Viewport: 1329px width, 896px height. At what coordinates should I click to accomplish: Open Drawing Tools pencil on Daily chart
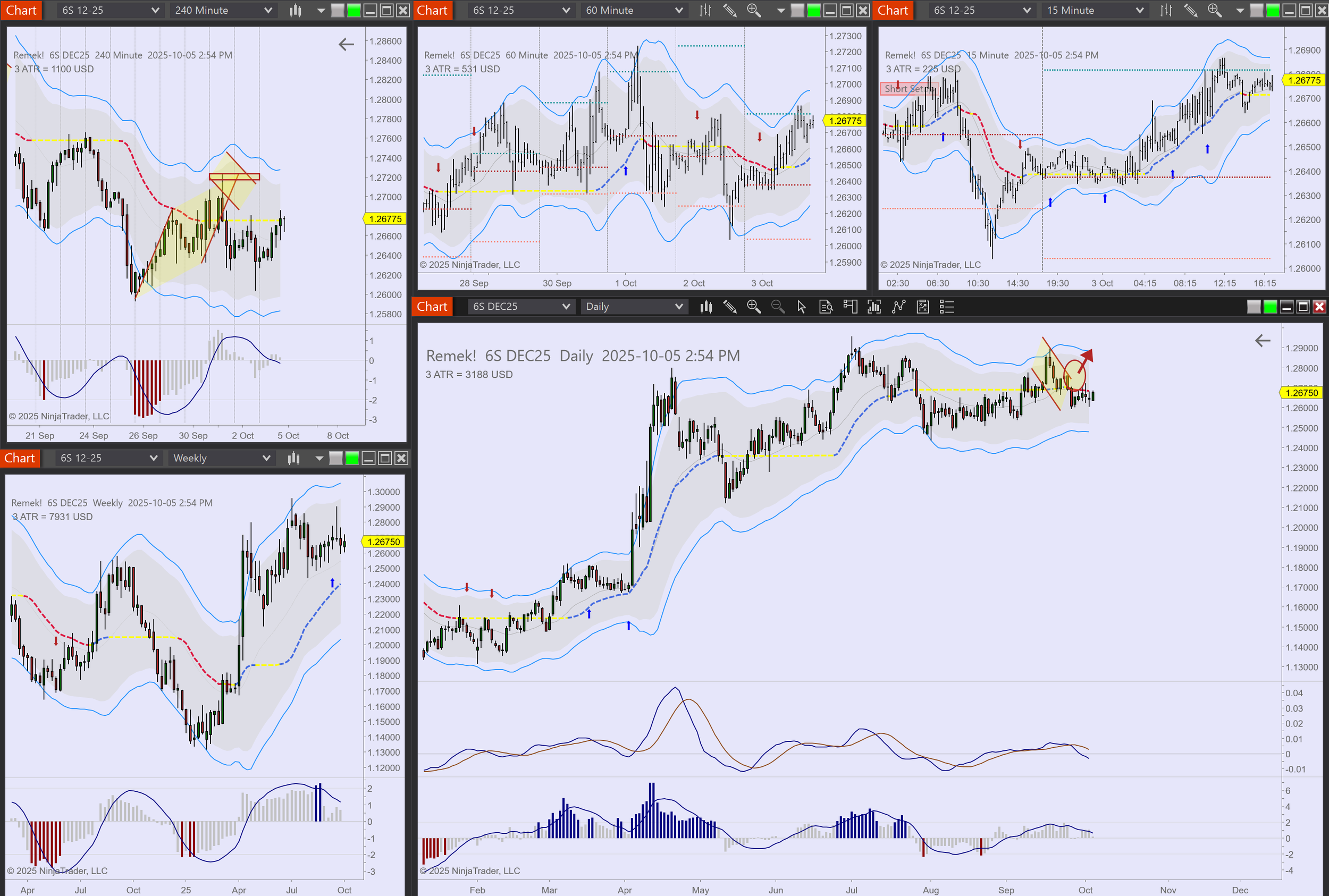(729, 307)
